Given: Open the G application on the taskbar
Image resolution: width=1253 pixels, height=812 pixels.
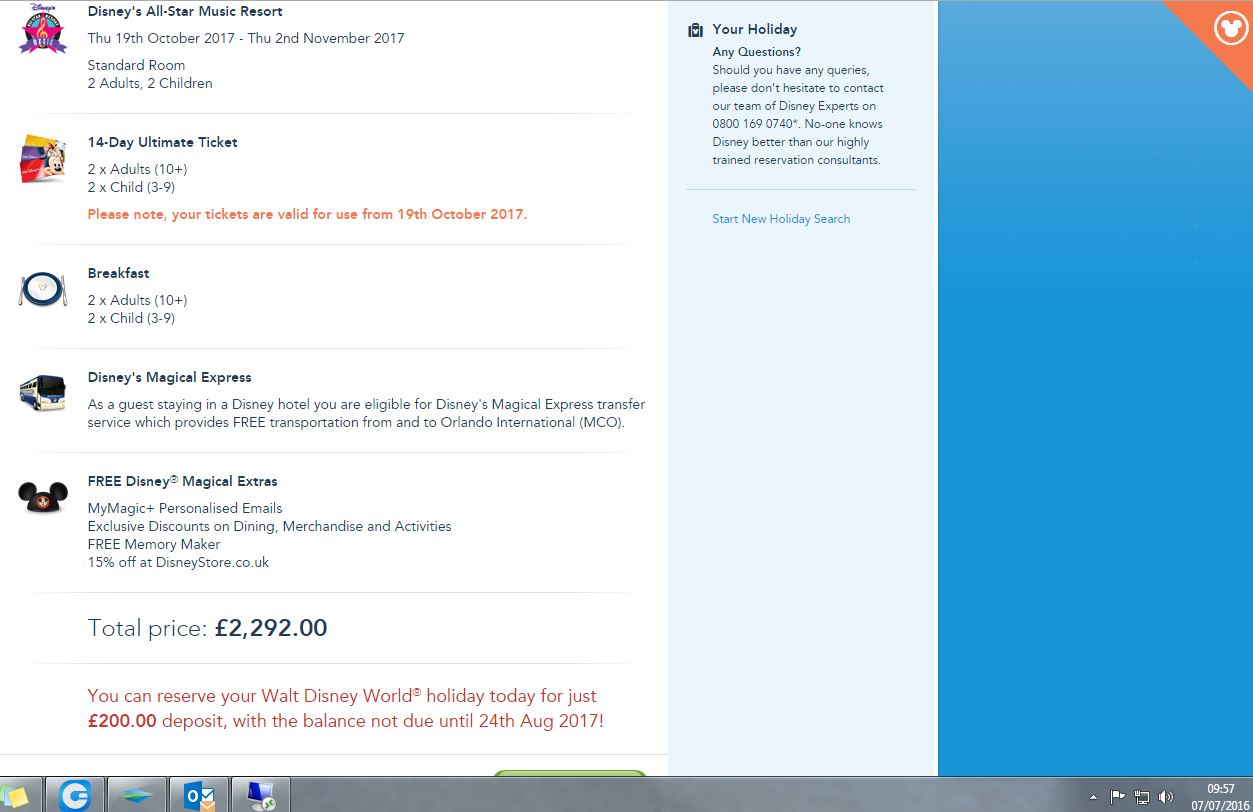Looking at the screenshot, I should 74,796.
